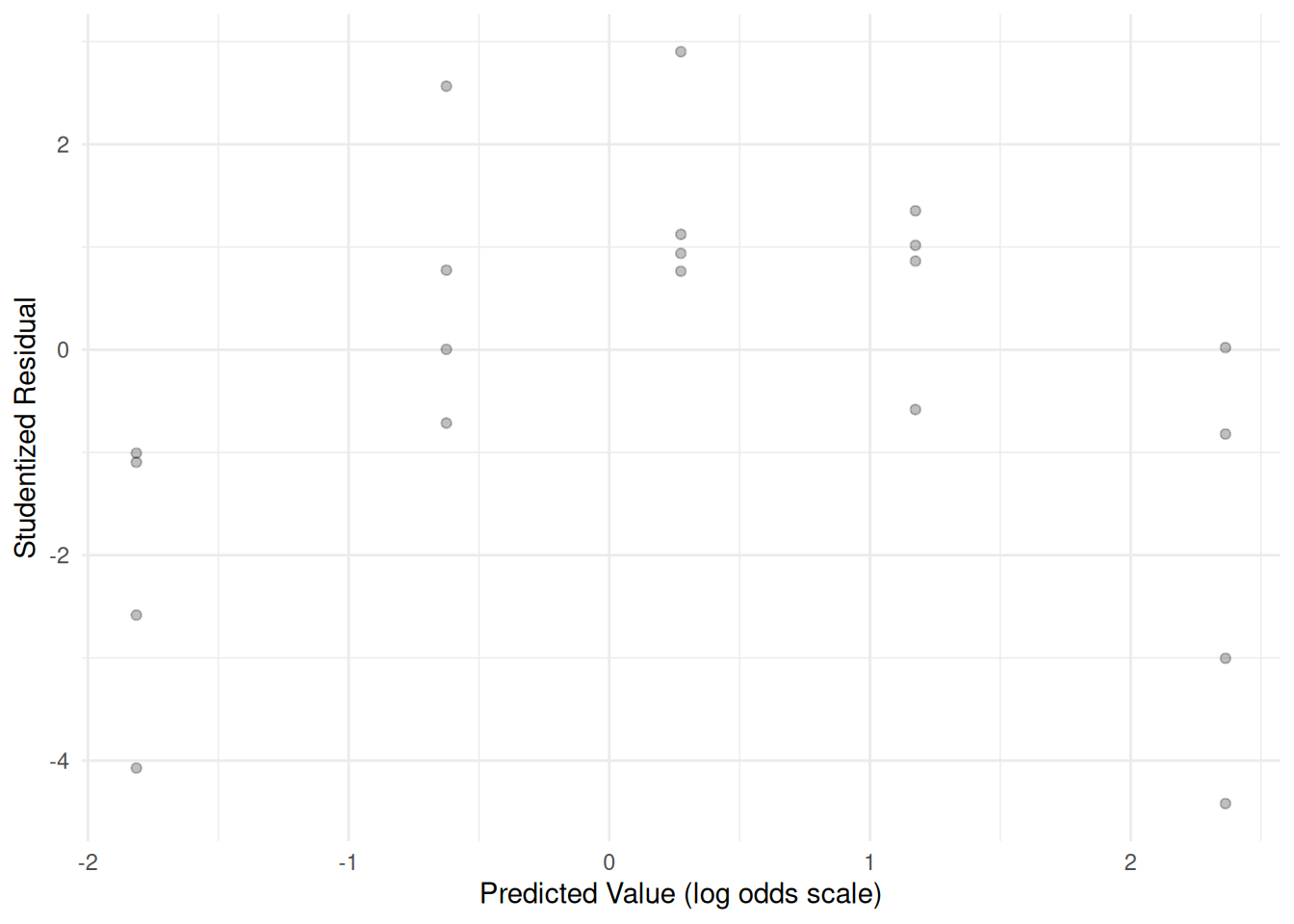Select the rightmost column's point near residual -3
This screenshot has height=924, width=1294.
[1225, 658]
